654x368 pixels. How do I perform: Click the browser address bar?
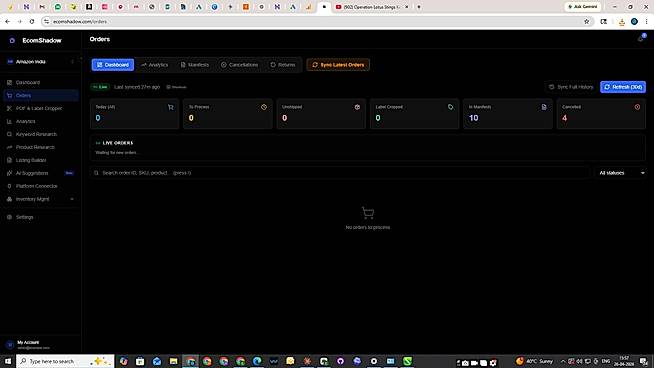[x=313, y=21]
